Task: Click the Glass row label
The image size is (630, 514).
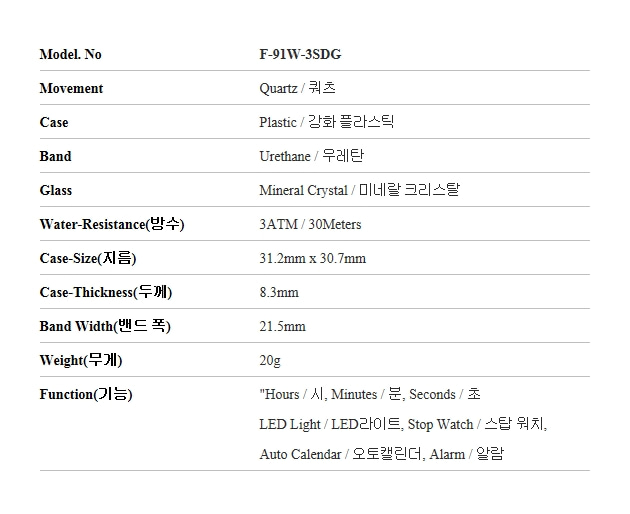Action: coord(56,190)
